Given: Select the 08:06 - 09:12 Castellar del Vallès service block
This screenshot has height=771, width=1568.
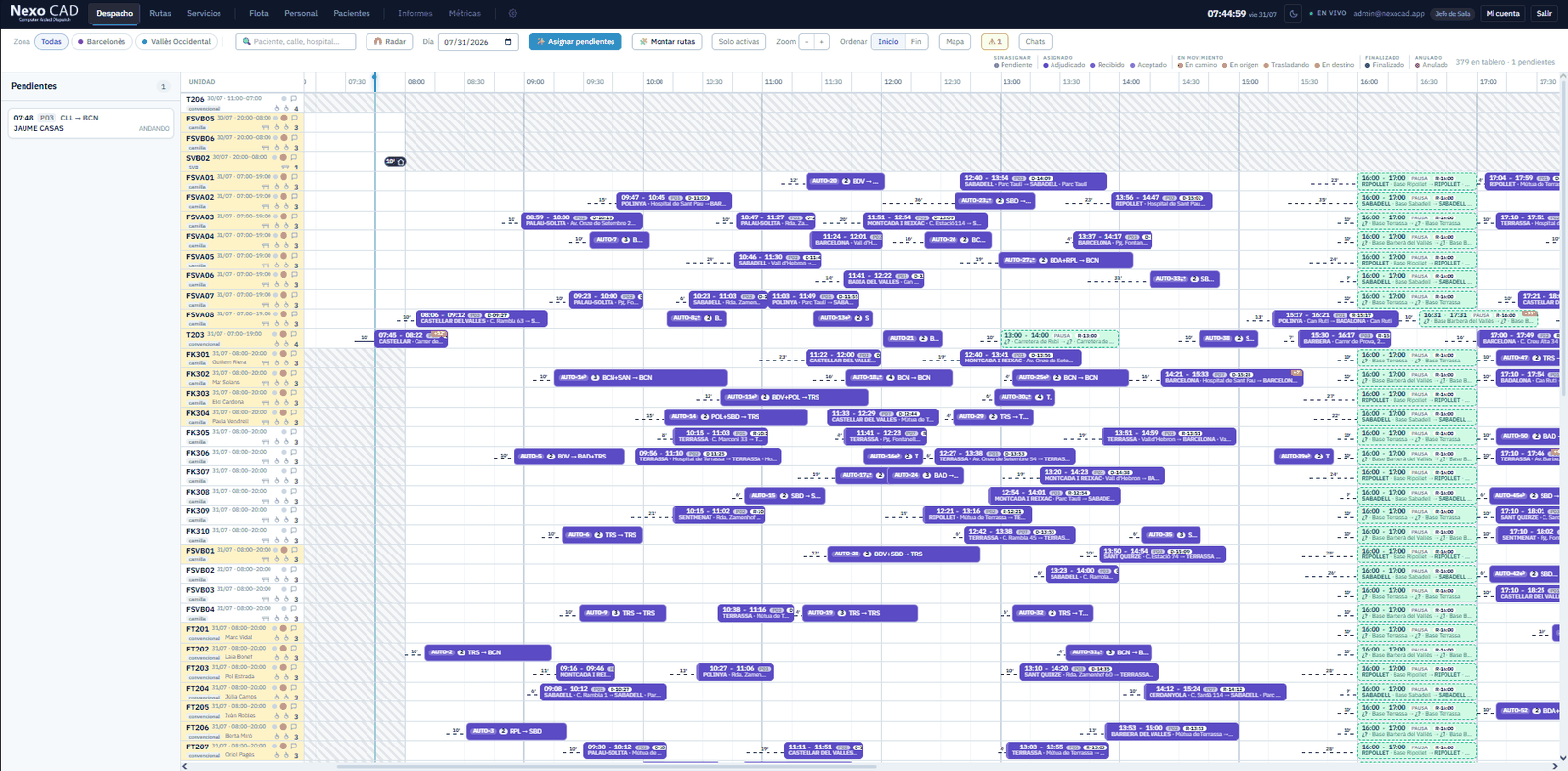Looking at the screenshot, I should pyautogui.click(x=481, y=318).
